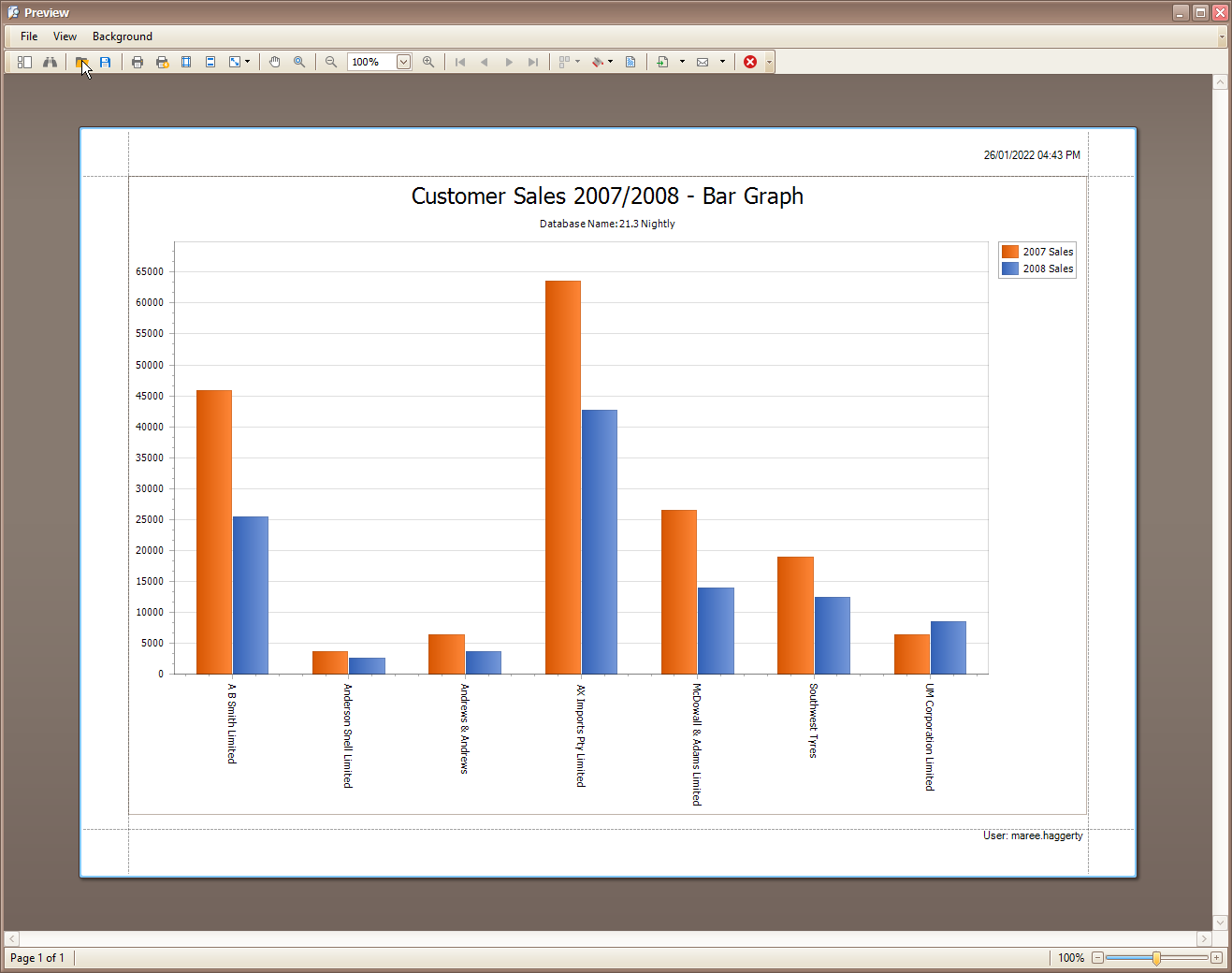Screen dimensions: 1232x973
Task: Click the AX Imports Pty Limited orange bar
Action: [x=563, y=477]
